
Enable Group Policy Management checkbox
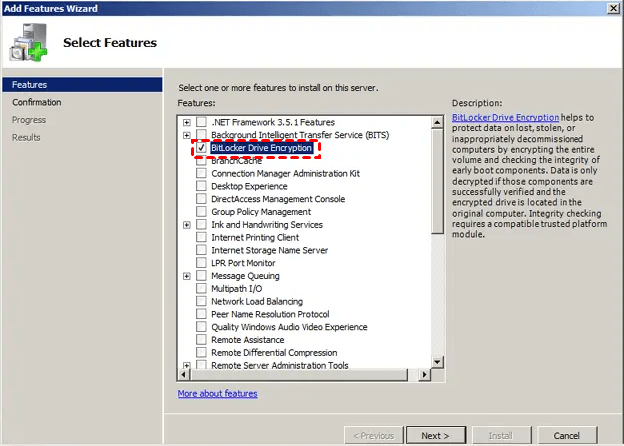[x=201, y=212]
